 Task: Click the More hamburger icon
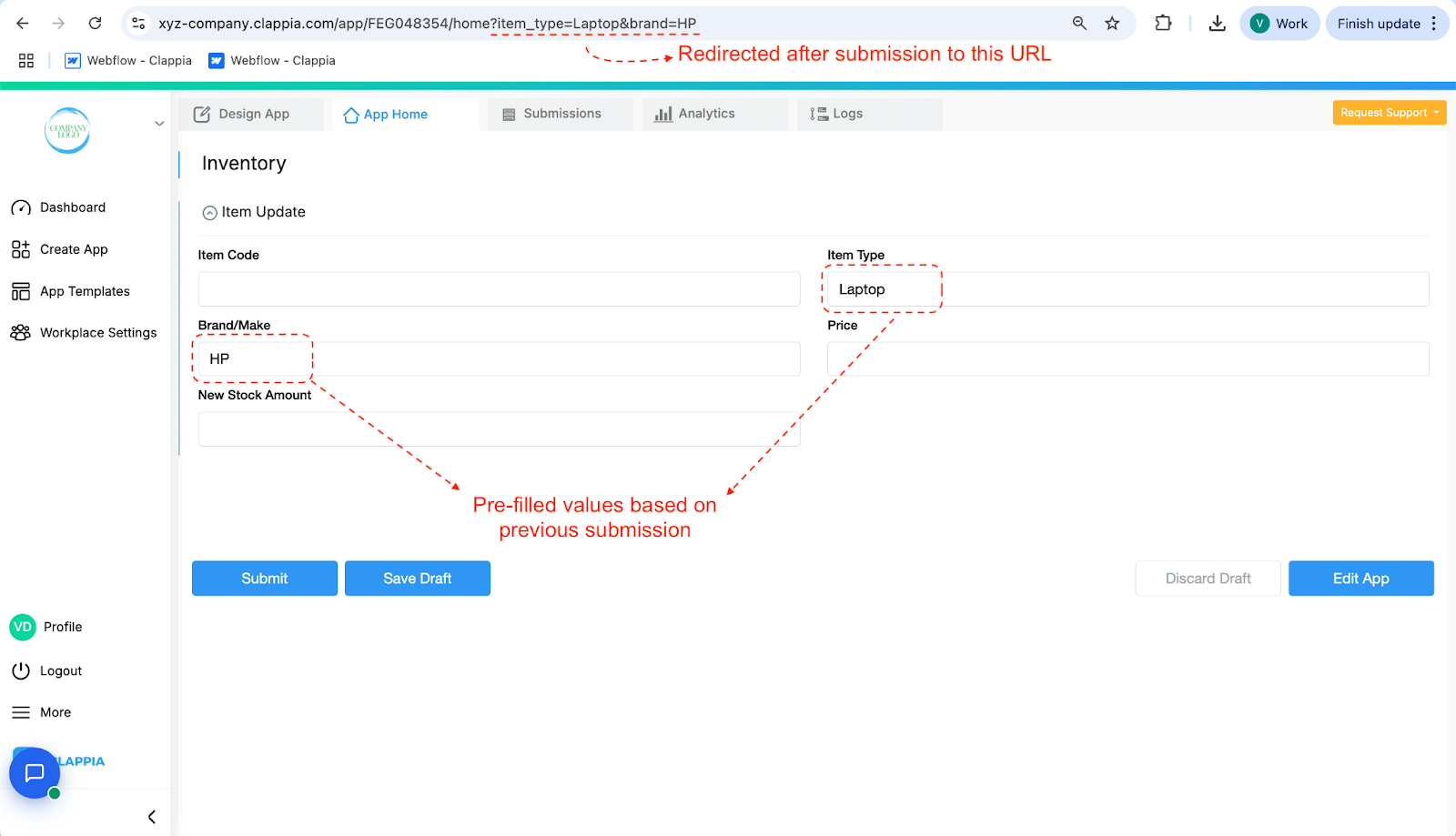tap(21, 712)
